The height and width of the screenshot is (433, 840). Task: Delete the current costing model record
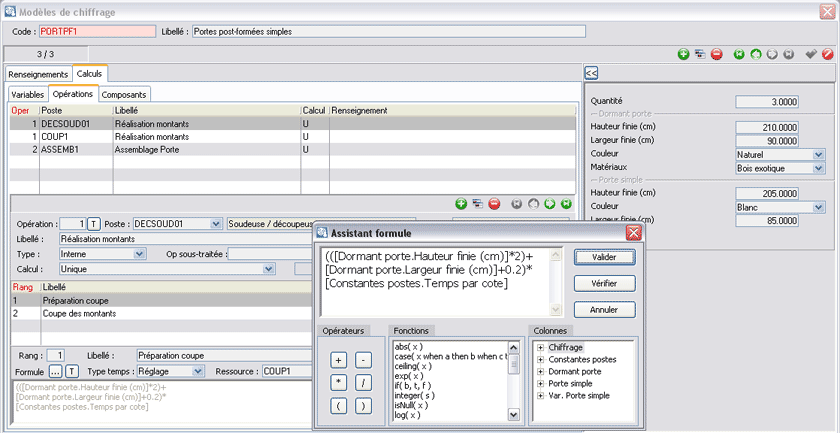(x=716, y=54)
